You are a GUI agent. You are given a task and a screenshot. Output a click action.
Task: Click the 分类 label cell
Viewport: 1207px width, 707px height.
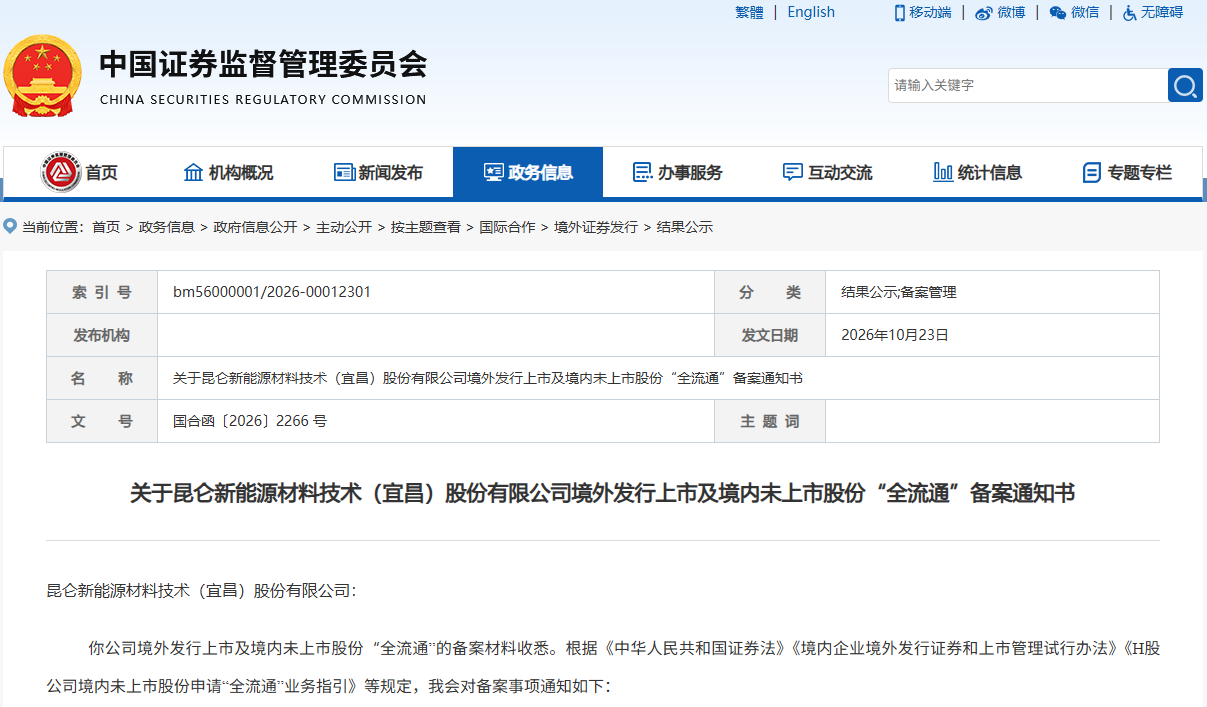[770, 292]
